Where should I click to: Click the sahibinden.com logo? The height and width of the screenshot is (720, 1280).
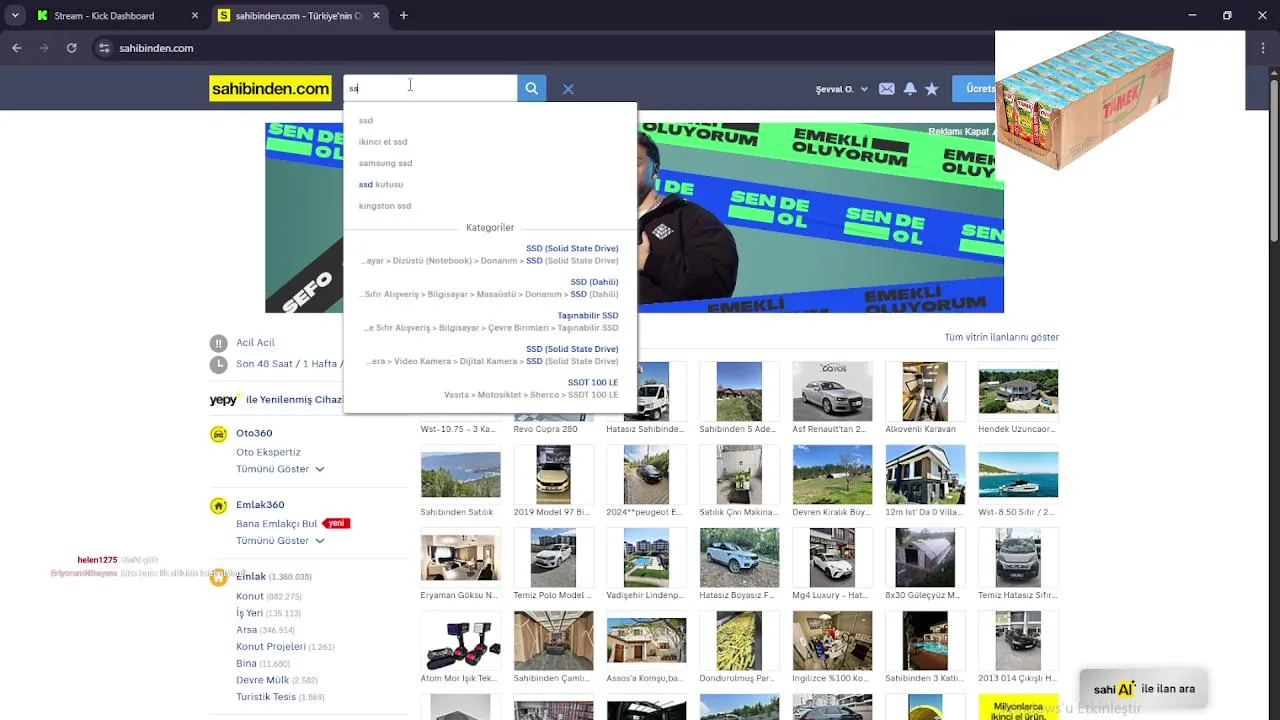pos(270,89)
